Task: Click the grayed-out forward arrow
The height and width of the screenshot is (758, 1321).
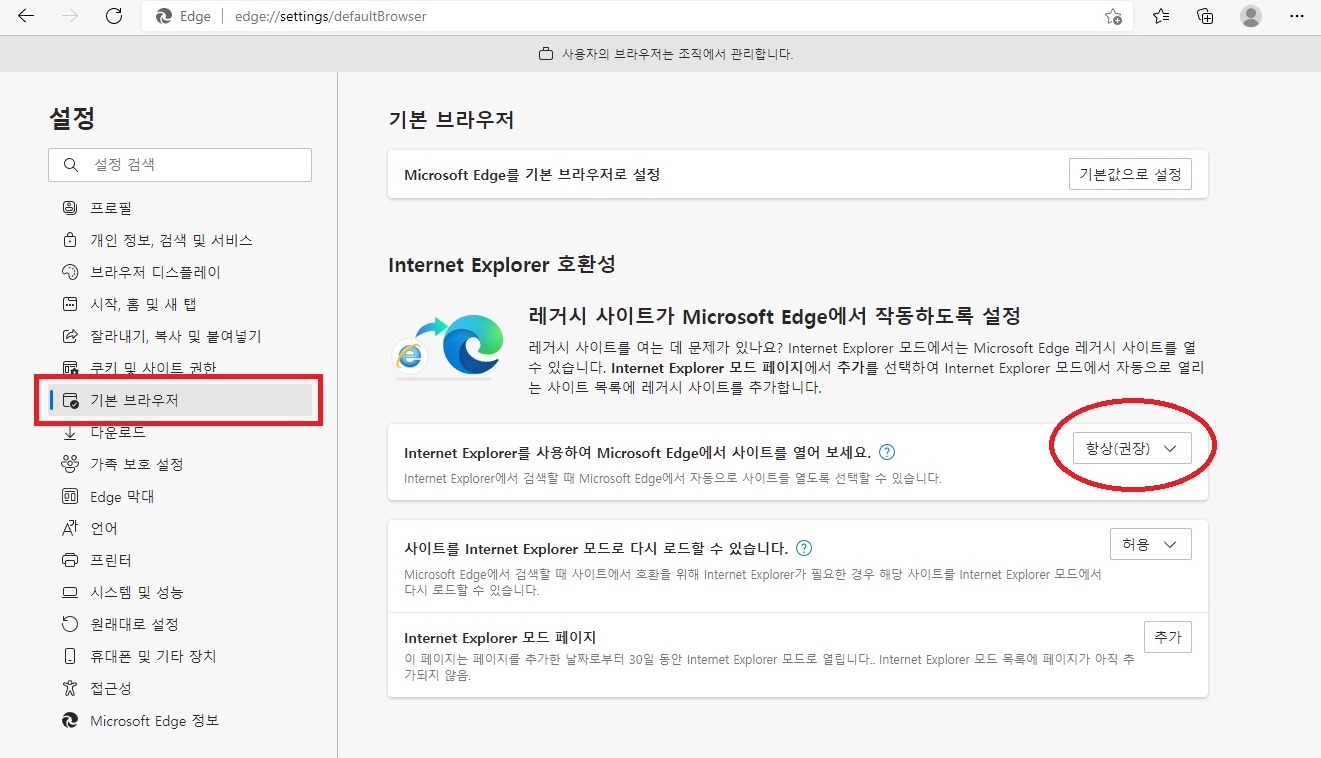Action: [x=69, y=16]
